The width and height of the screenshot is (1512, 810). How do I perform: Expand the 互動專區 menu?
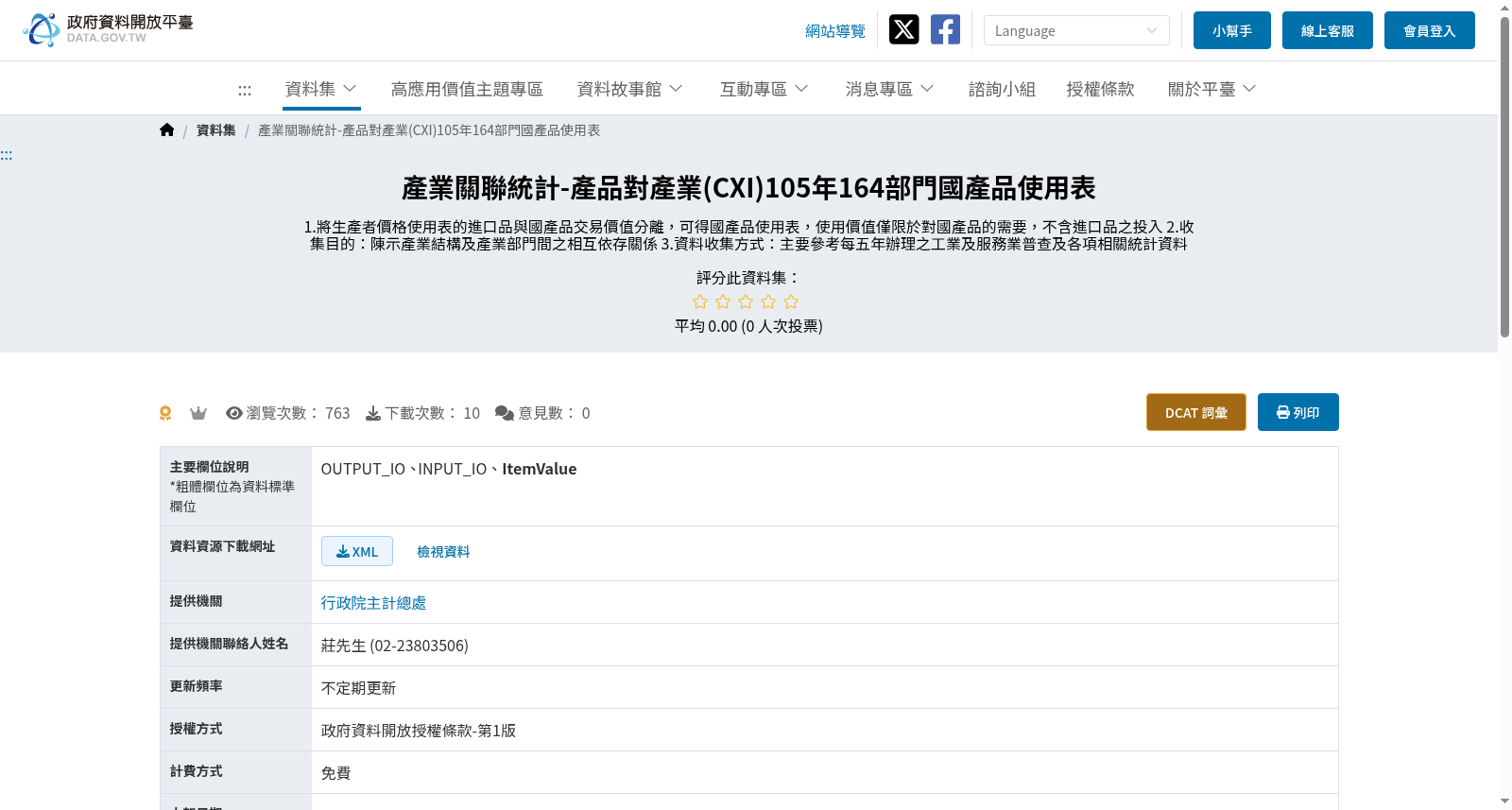pyautogui.click(x=764, y=89)
